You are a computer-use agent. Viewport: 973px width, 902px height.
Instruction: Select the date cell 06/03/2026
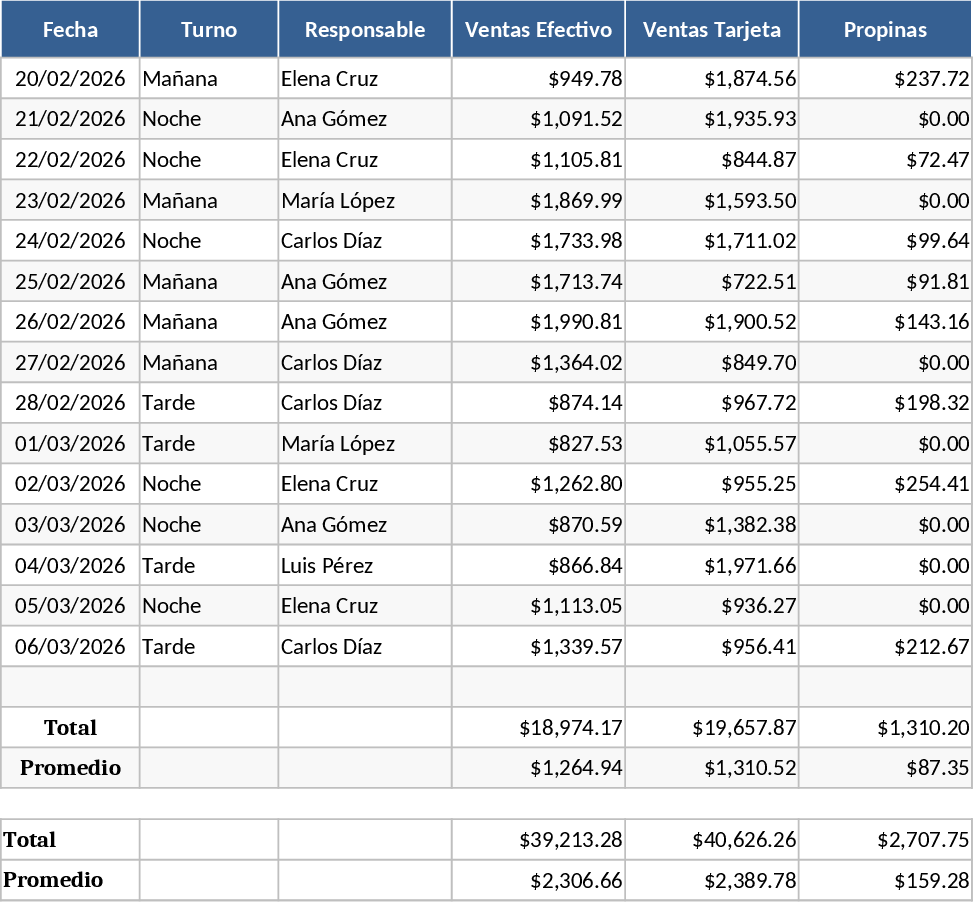pyautogui.click(x=70, y=647)
